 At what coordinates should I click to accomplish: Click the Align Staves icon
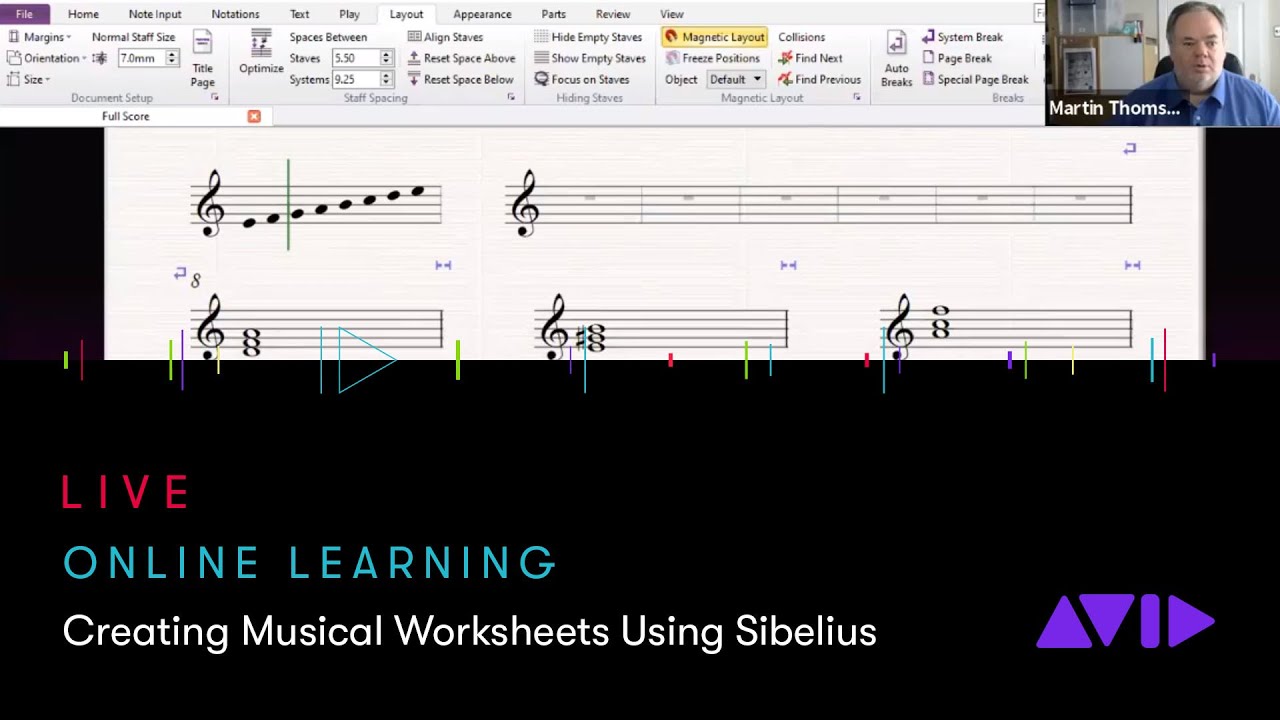click(414, 37)
